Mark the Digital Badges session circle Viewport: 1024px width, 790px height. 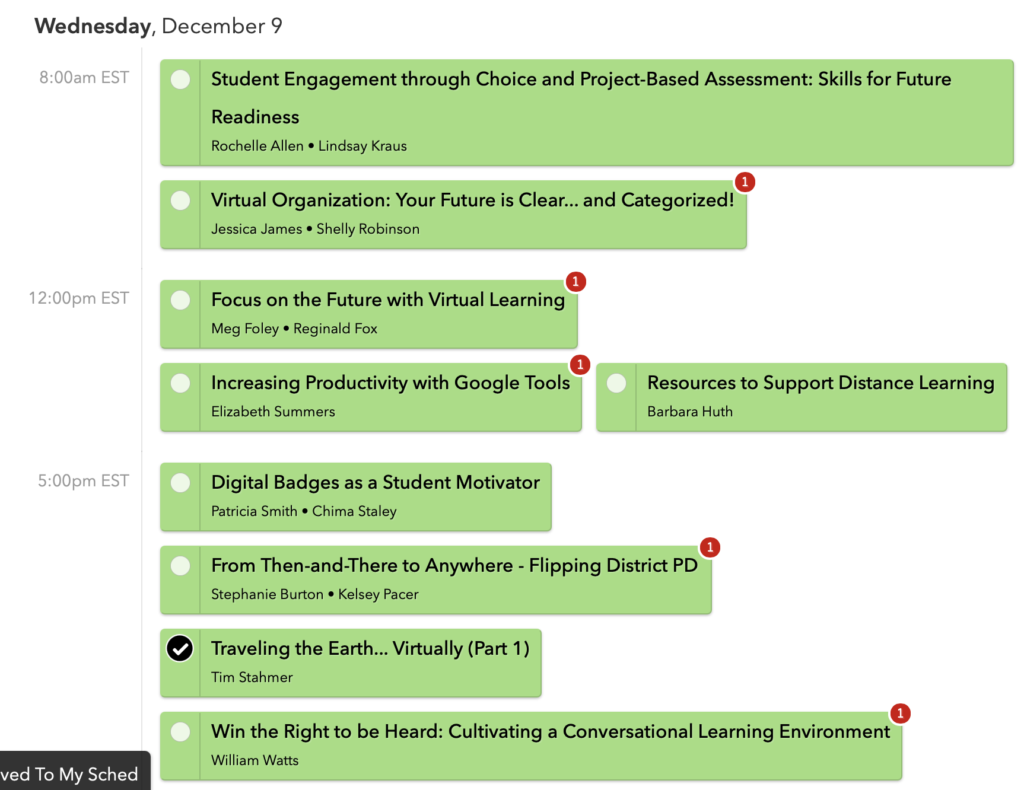180,483
